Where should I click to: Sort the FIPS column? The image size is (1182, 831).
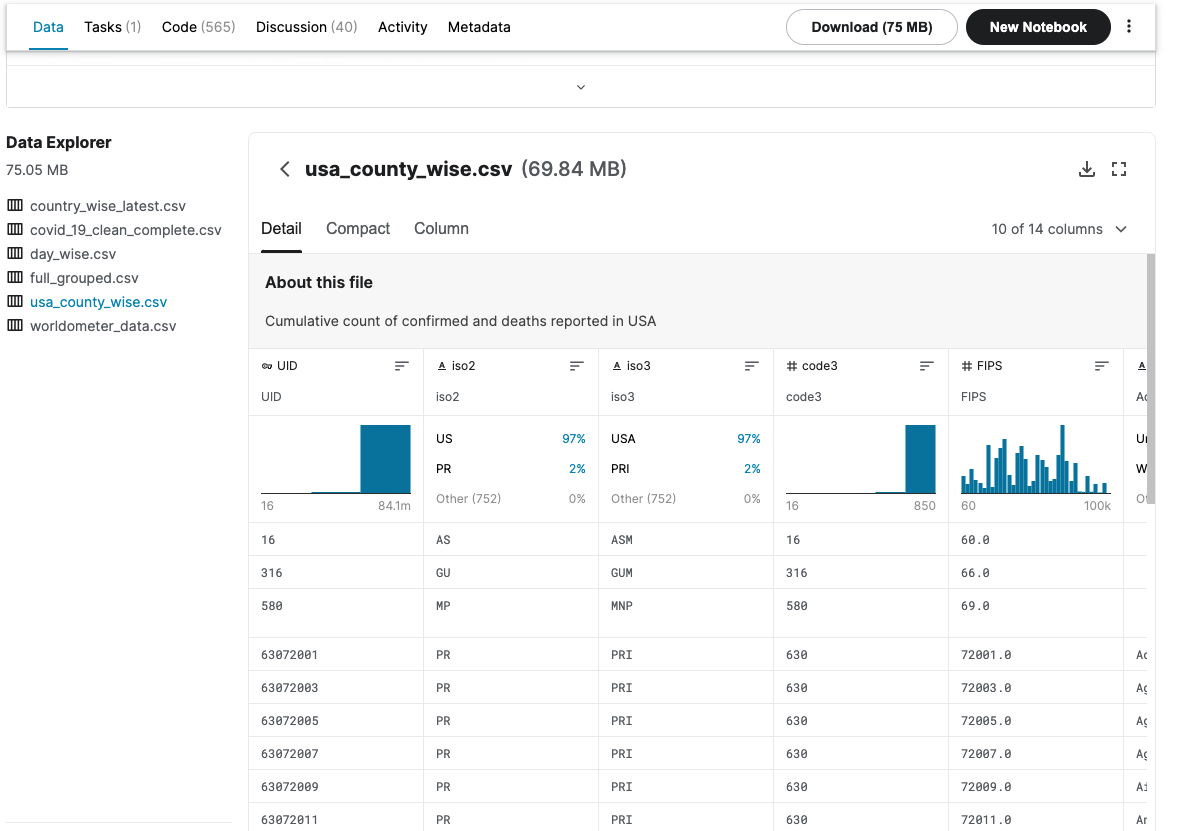tap(1101, 366)
